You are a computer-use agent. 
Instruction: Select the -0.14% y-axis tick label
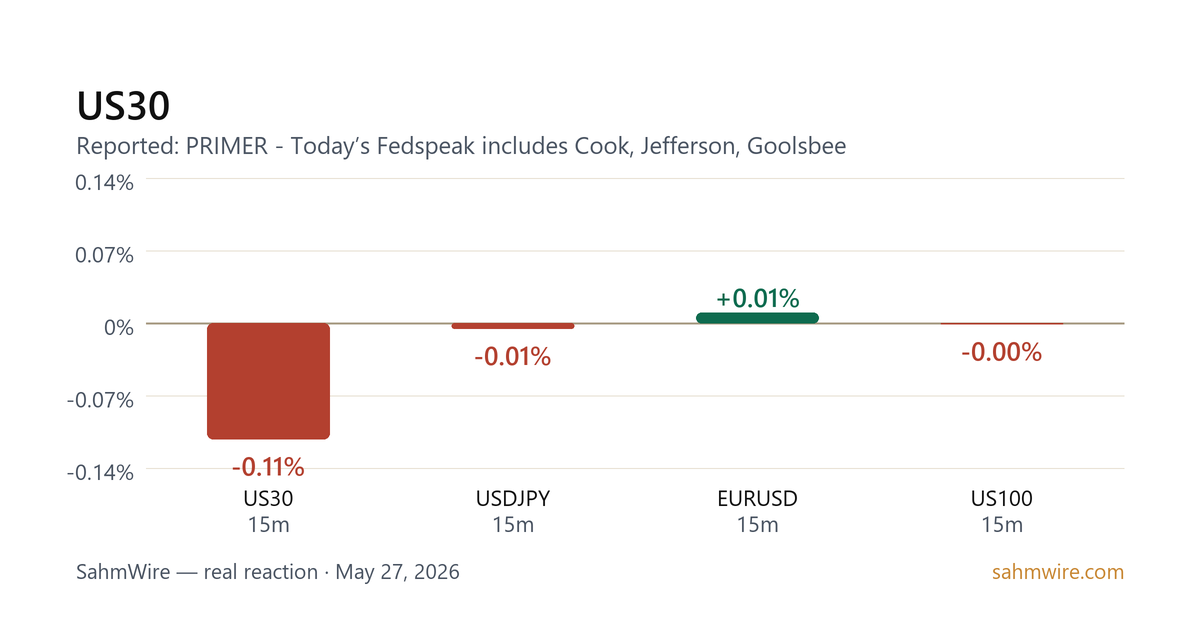pos(101,472)
